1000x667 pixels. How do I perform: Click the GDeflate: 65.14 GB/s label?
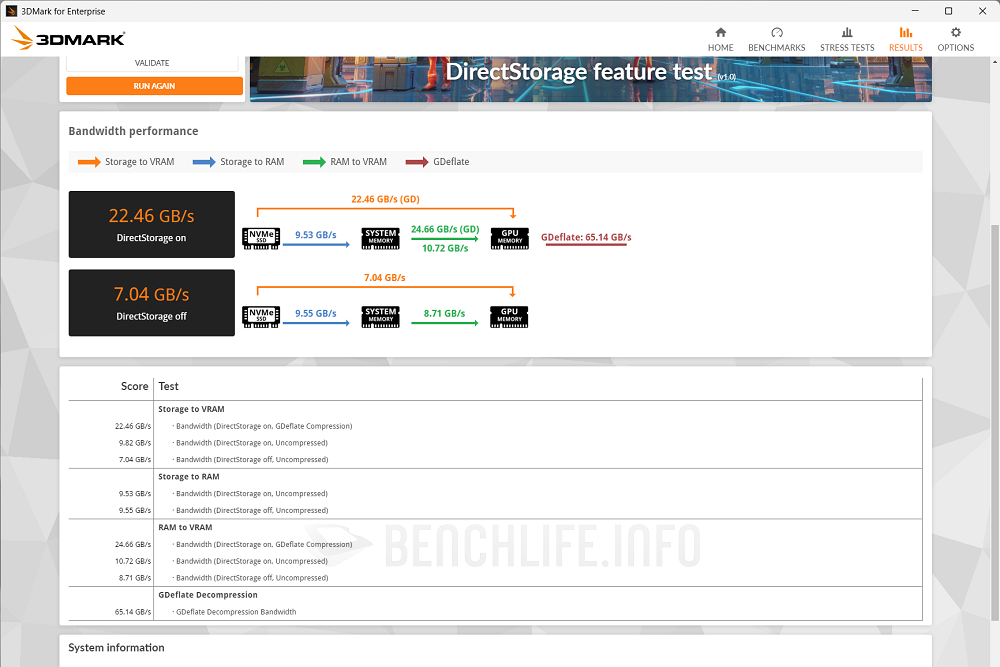tap(586, 238)
